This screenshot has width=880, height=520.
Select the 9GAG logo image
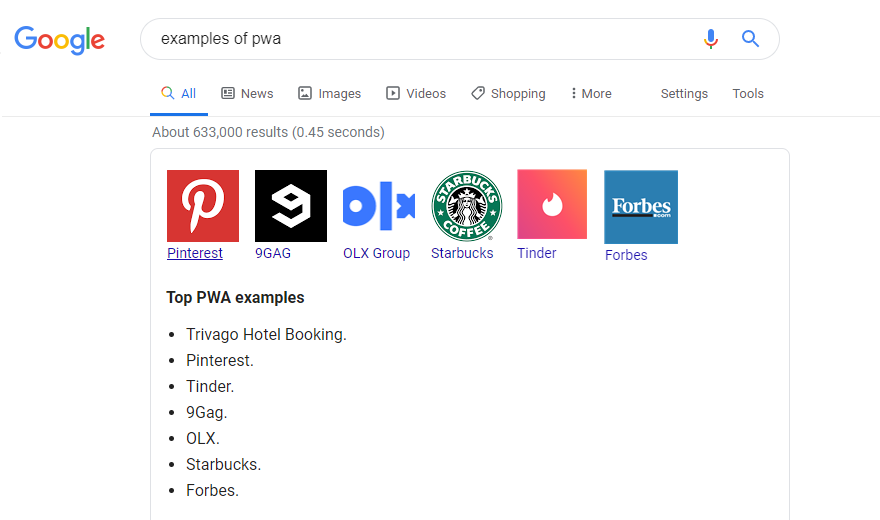[291, 206]
